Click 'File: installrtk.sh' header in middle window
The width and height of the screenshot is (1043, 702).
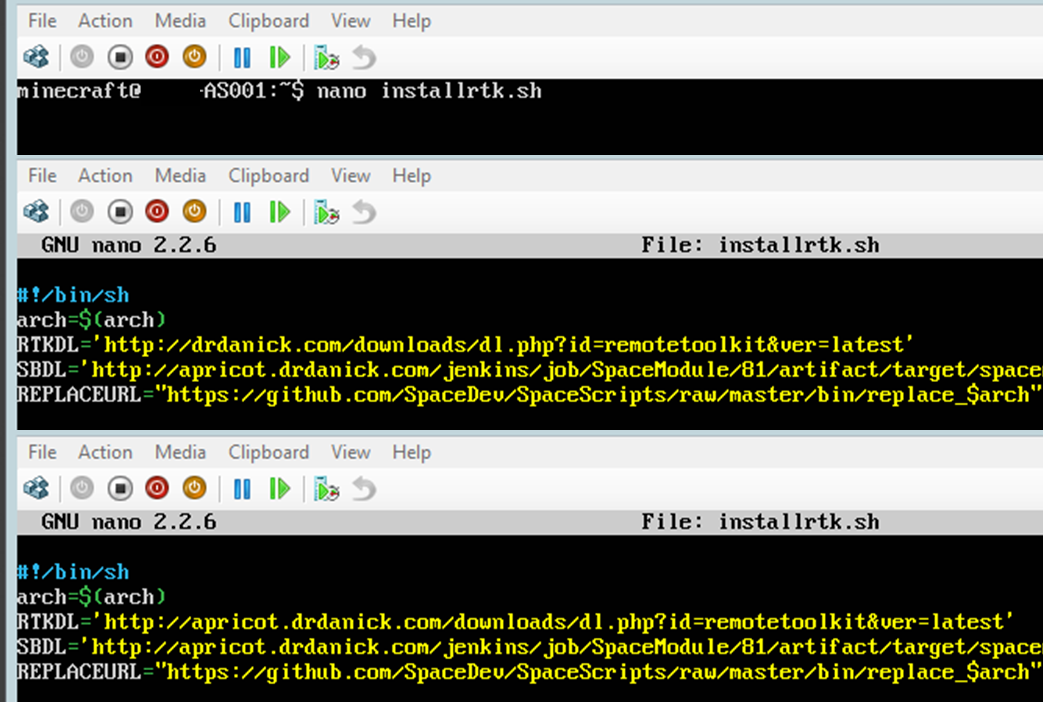click(x=760, y=246)
